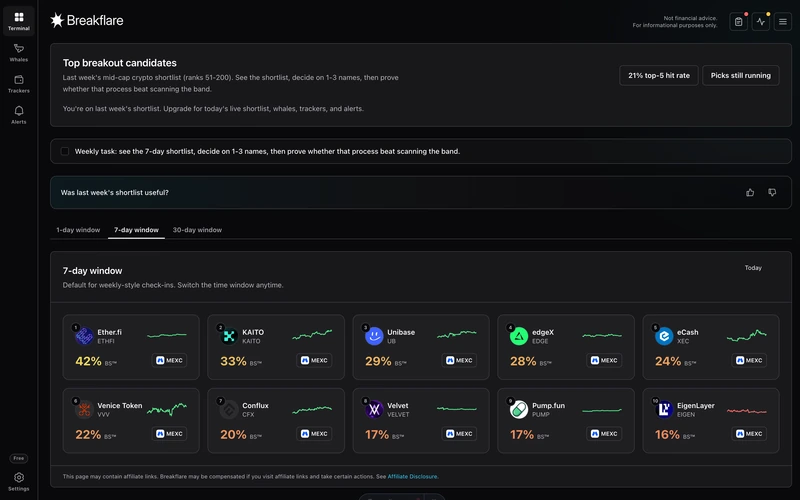Click the Velvet card name
800x500 pixels.
(397, 406)
